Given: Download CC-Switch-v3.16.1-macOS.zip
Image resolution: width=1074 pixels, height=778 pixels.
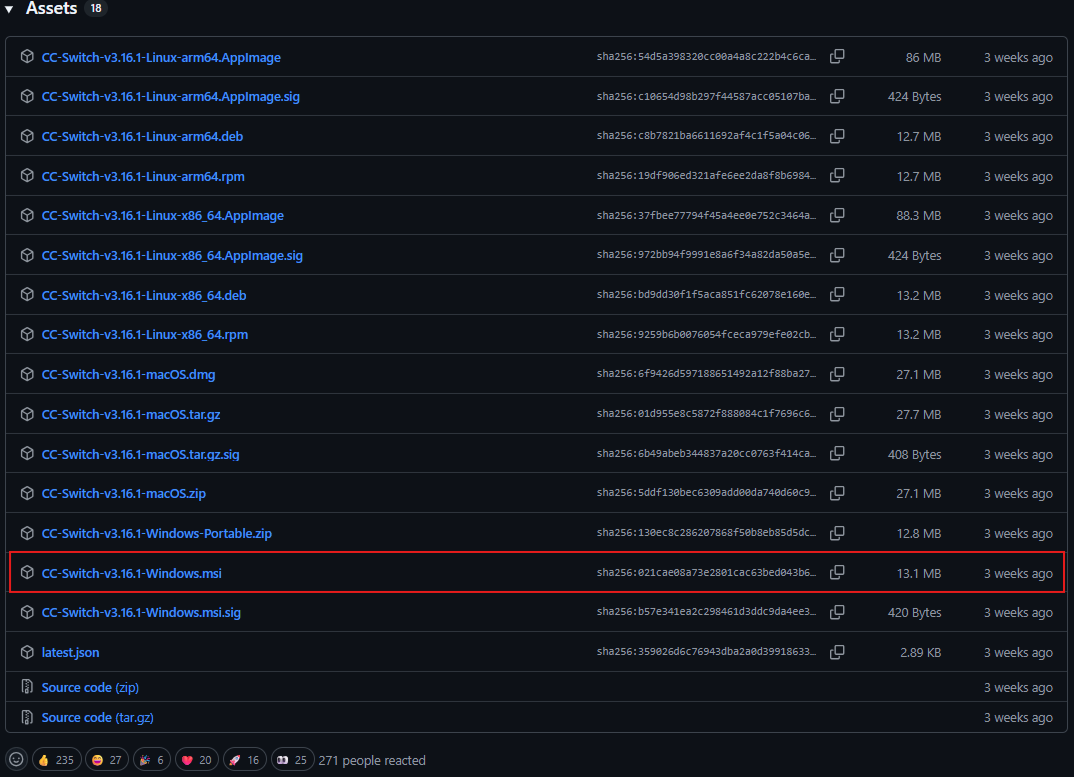Looking at the screenshot, I should pyautogui.click(x=123, y=494).
